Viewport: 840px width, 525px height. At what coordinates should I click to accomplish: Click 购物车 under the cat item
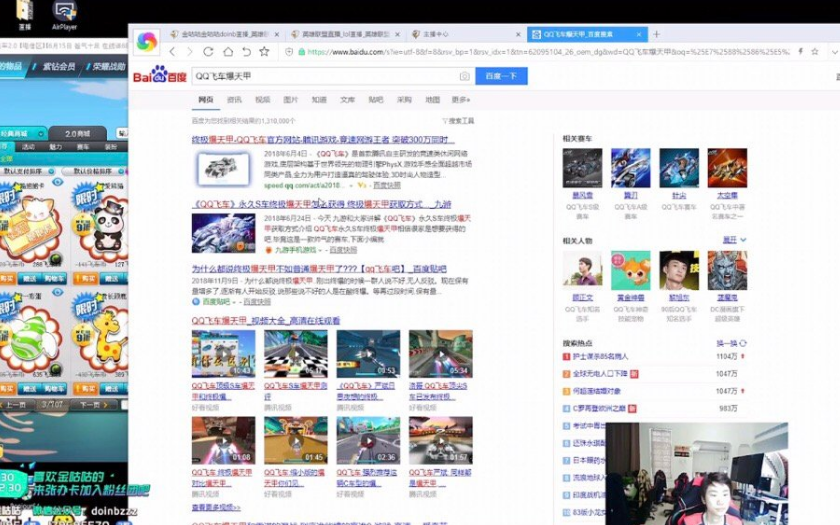(55, 278)
